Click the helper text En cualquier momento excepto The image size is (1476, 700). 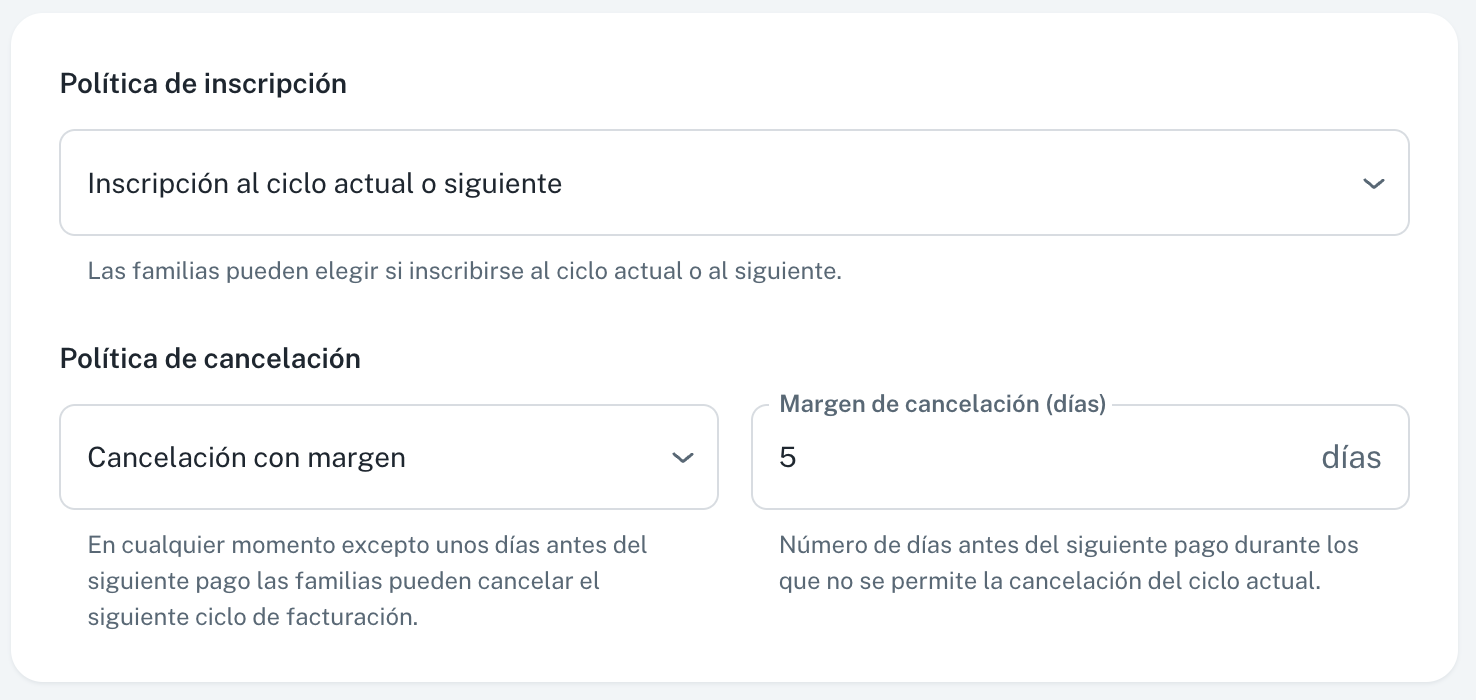pyautogui.click(x=367, y=545)
